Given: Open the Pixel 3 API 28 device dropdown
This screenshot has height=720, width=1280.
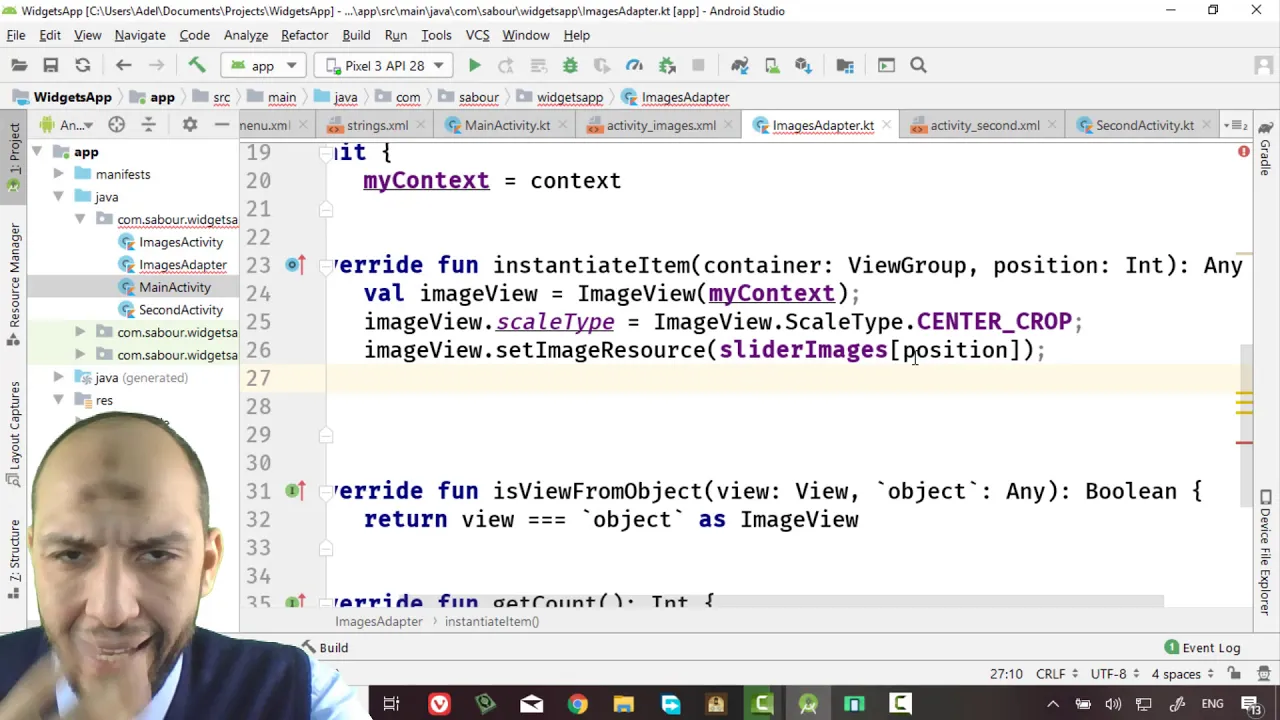Looking at the screenshot, I should (385, 66).
